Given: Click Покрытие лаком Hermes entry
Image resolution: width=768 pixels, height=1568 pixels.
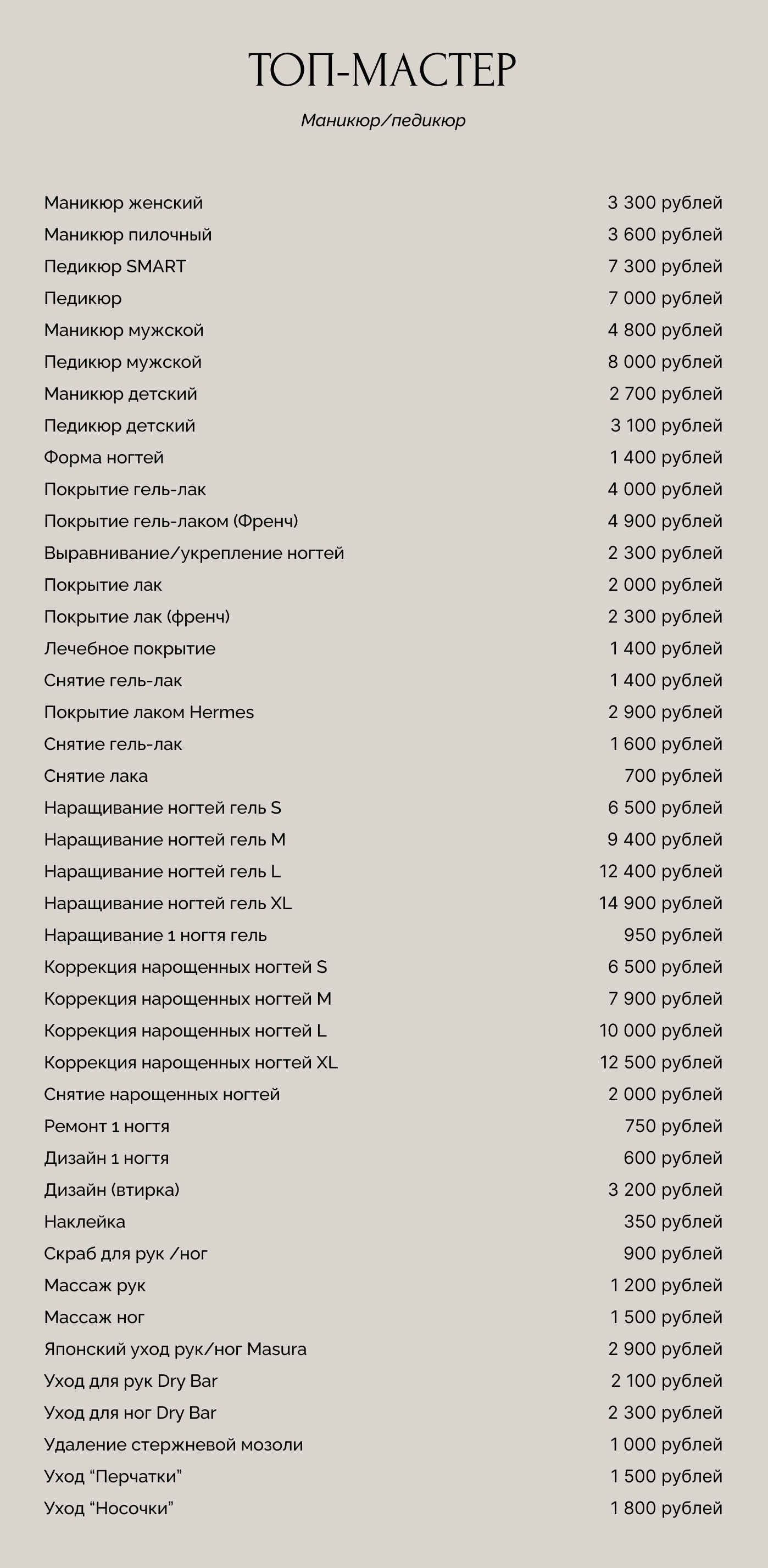Looking at the screenshot, I should pyautogui.click(x=149, y=712).
